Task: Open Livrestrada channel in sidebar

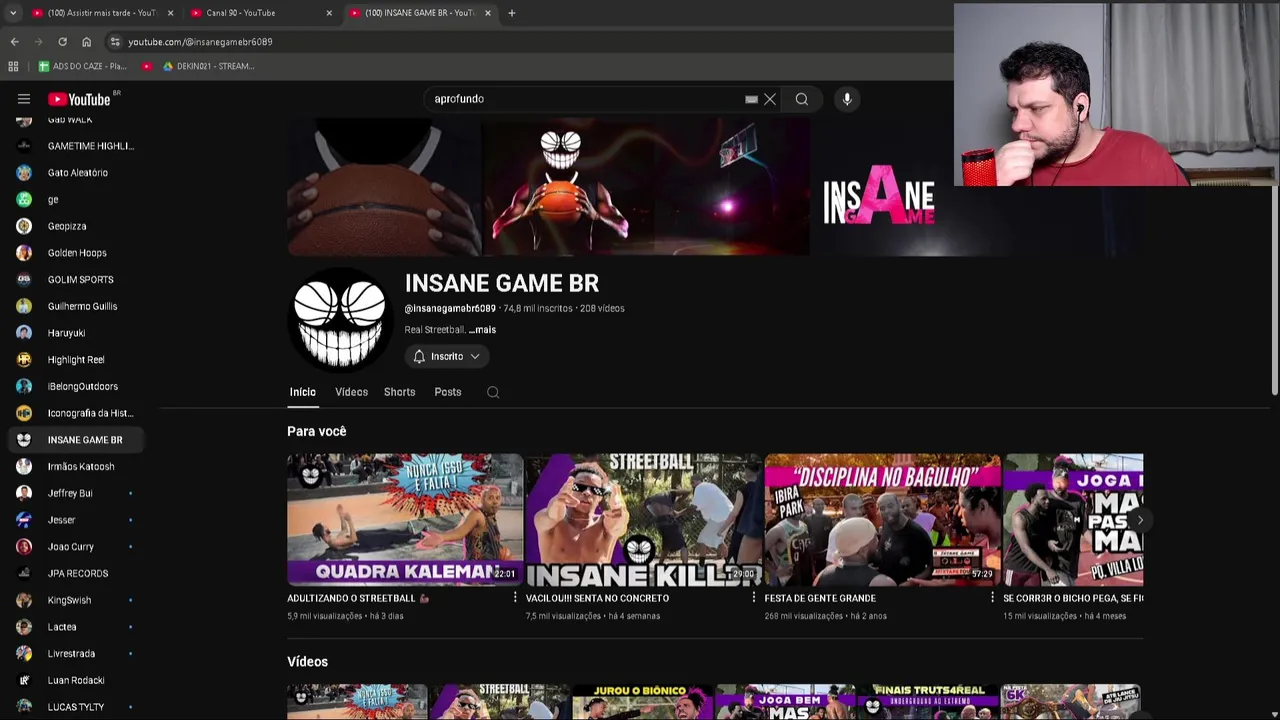Action: tap(77, 654)
